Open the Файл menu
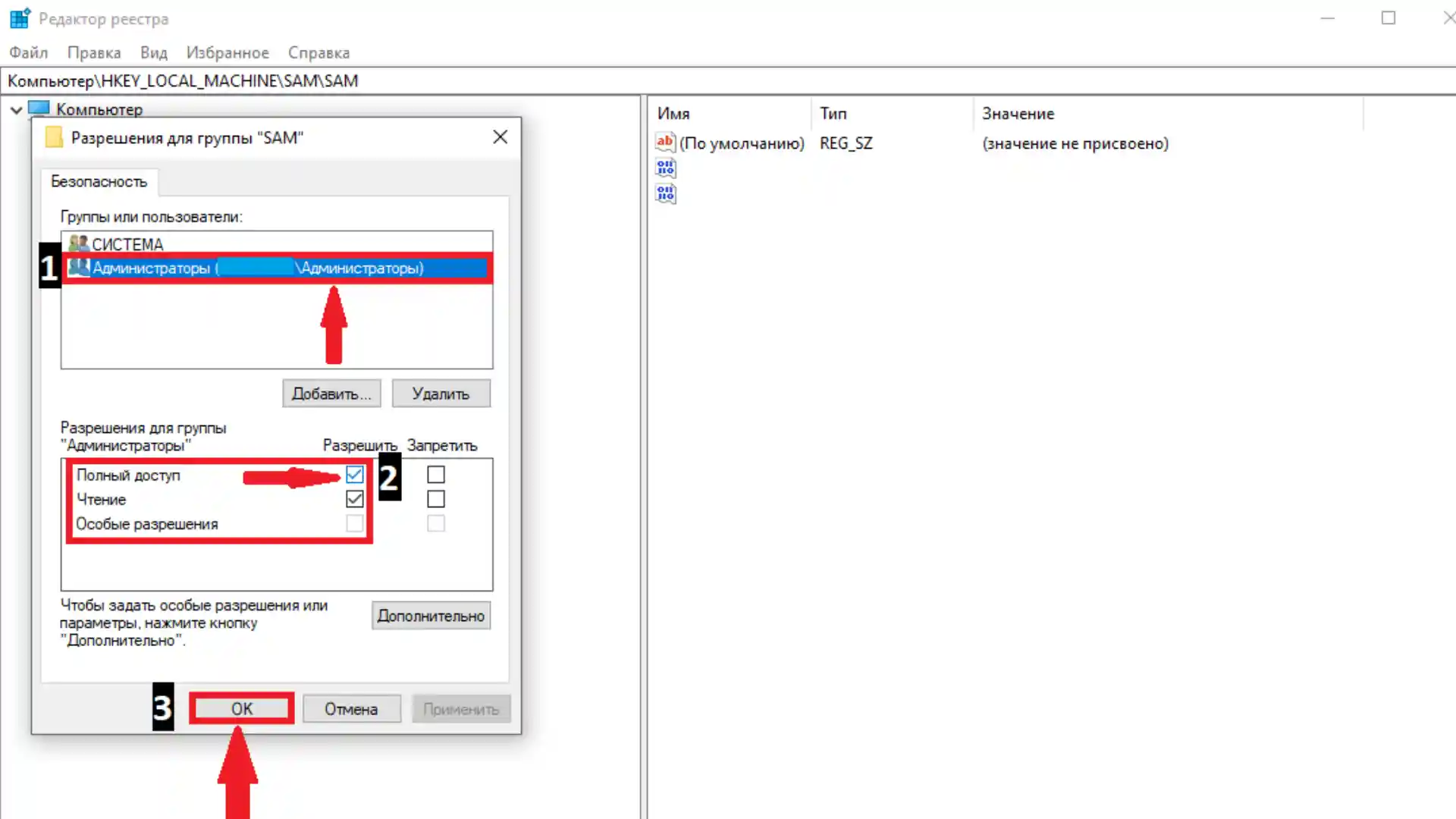Image resolution: width=1456 pixels, height=819 pixels. (28, 52)
